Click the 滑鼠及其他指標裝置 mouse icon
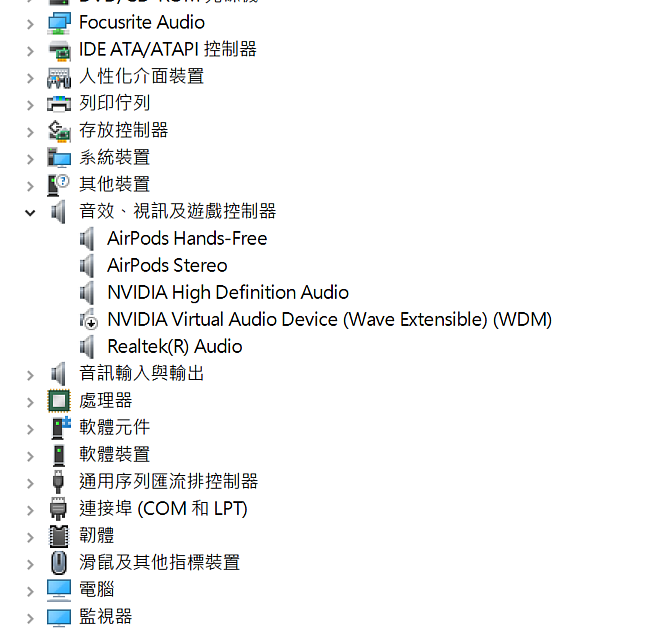Image resolution: width=648 pixels, height=633 pixels. coord(59,563)
